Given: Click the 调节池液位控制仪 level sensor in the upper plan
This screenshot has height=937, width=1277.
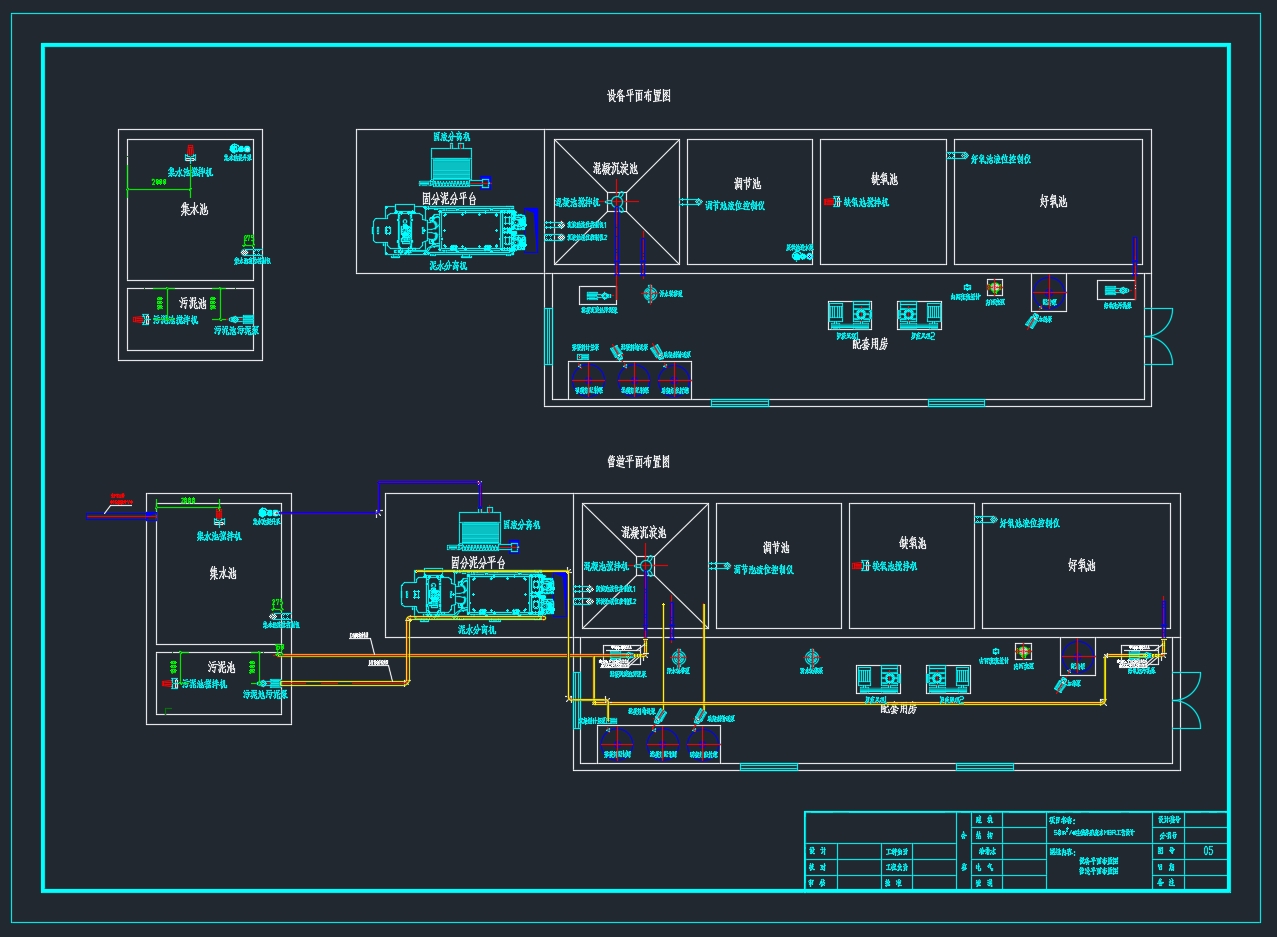Looking at the screenshot, I should pos(690,203).
